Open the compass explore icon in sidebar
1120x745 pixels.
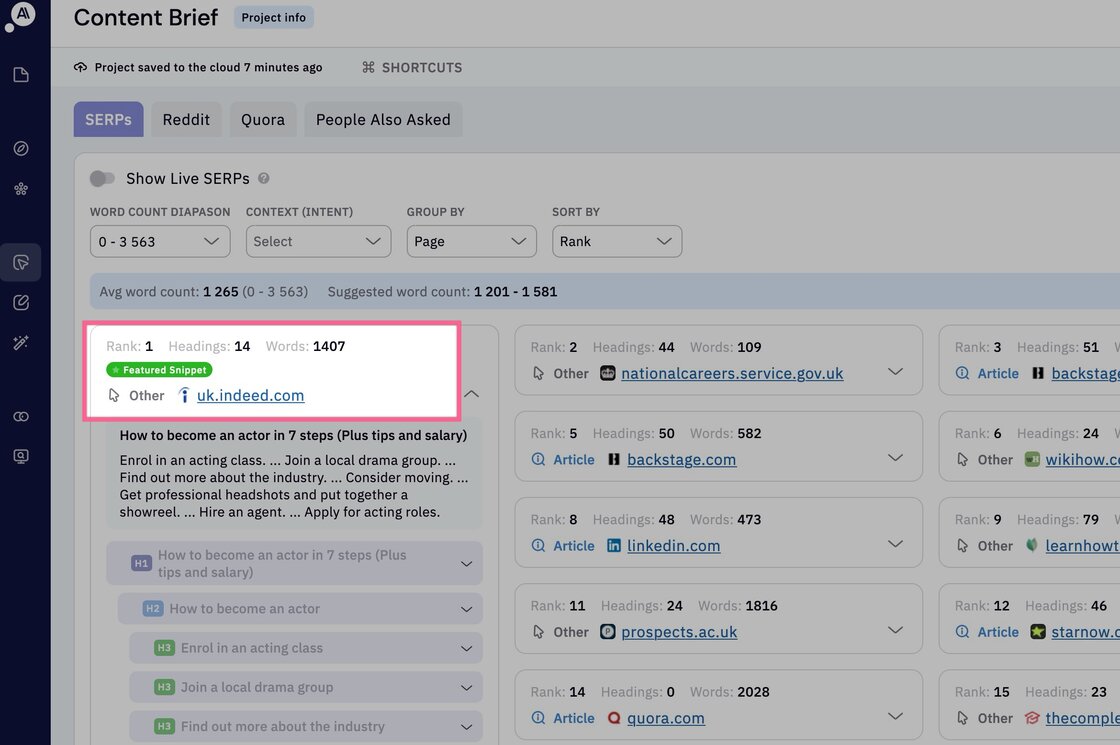(21, 149)
